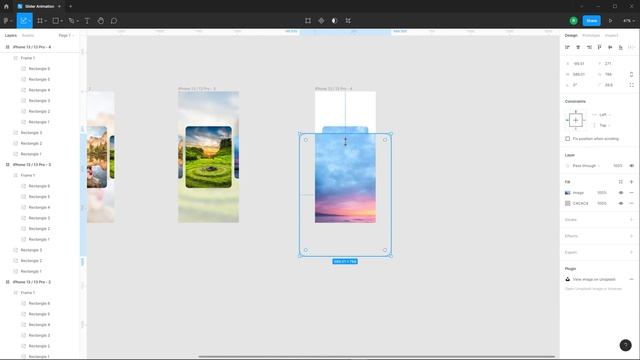Click the green user avatar
Image resolution: width=640 pixels, height=360 pixels.
click(x=573, y=20)
